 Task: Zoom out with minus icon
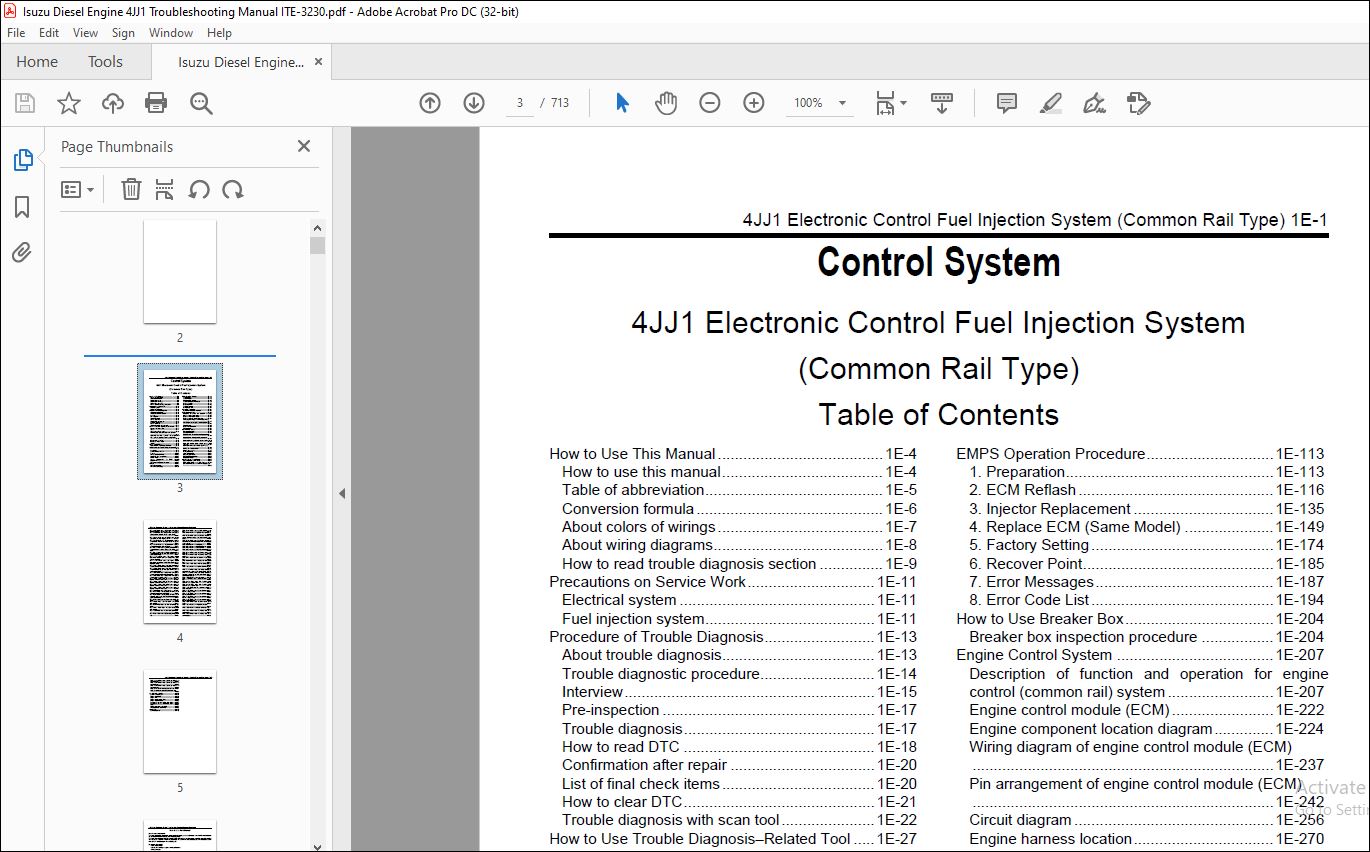pyautogui.click(x=710, y=103)
